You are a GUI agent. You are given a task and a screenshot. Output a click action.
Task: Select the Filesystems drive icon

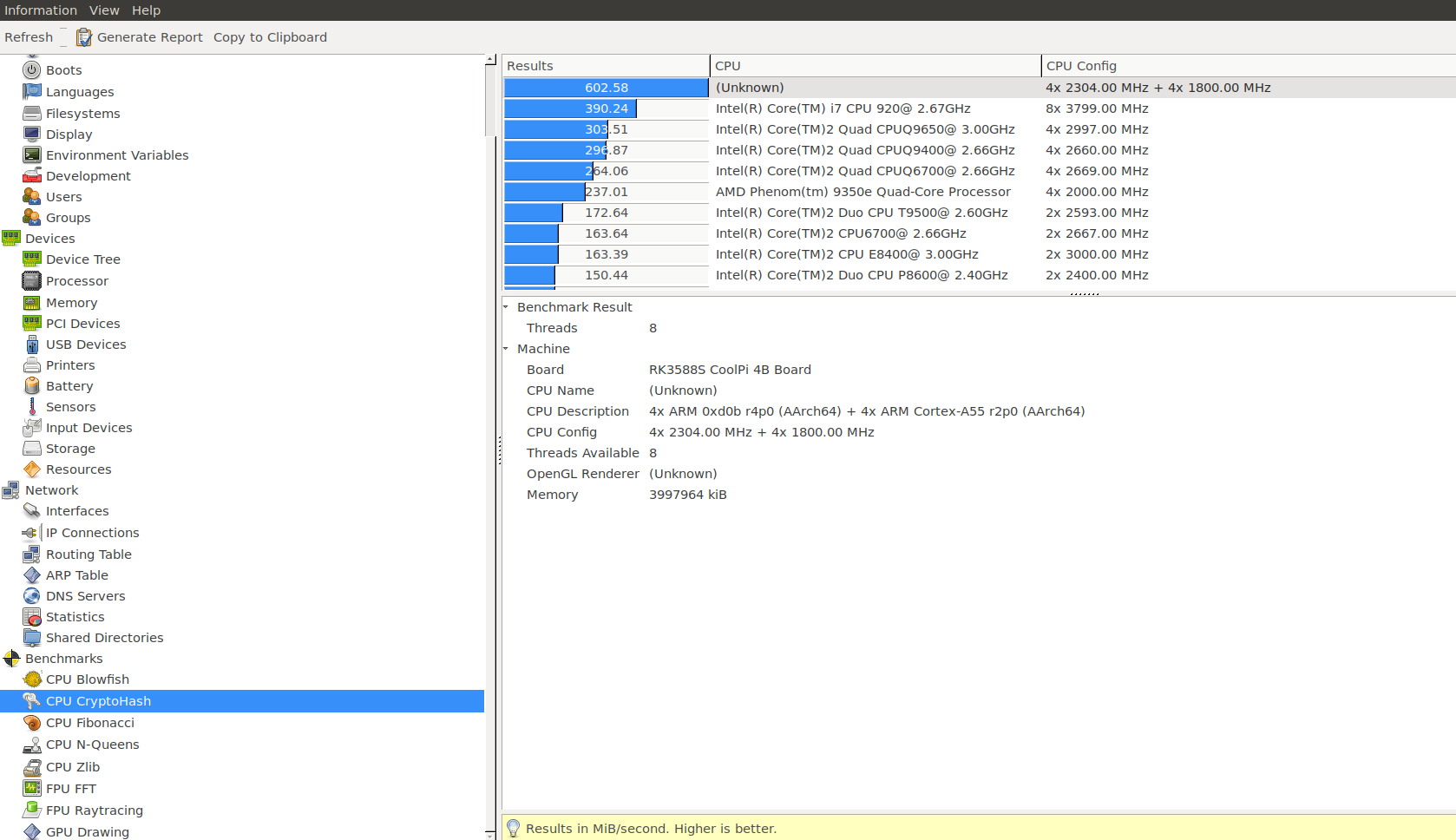coord(32,114)
